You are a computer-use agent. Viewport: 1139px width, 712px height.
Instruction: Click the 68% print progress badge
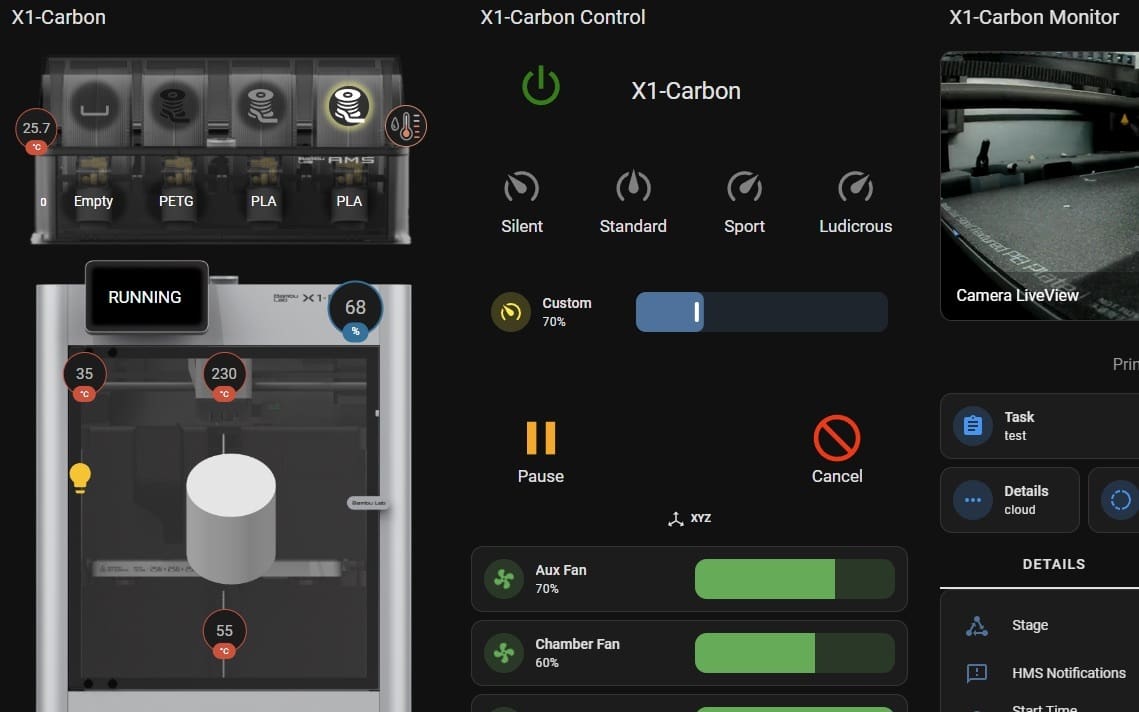pyautogui.click(x=355, y=310)
